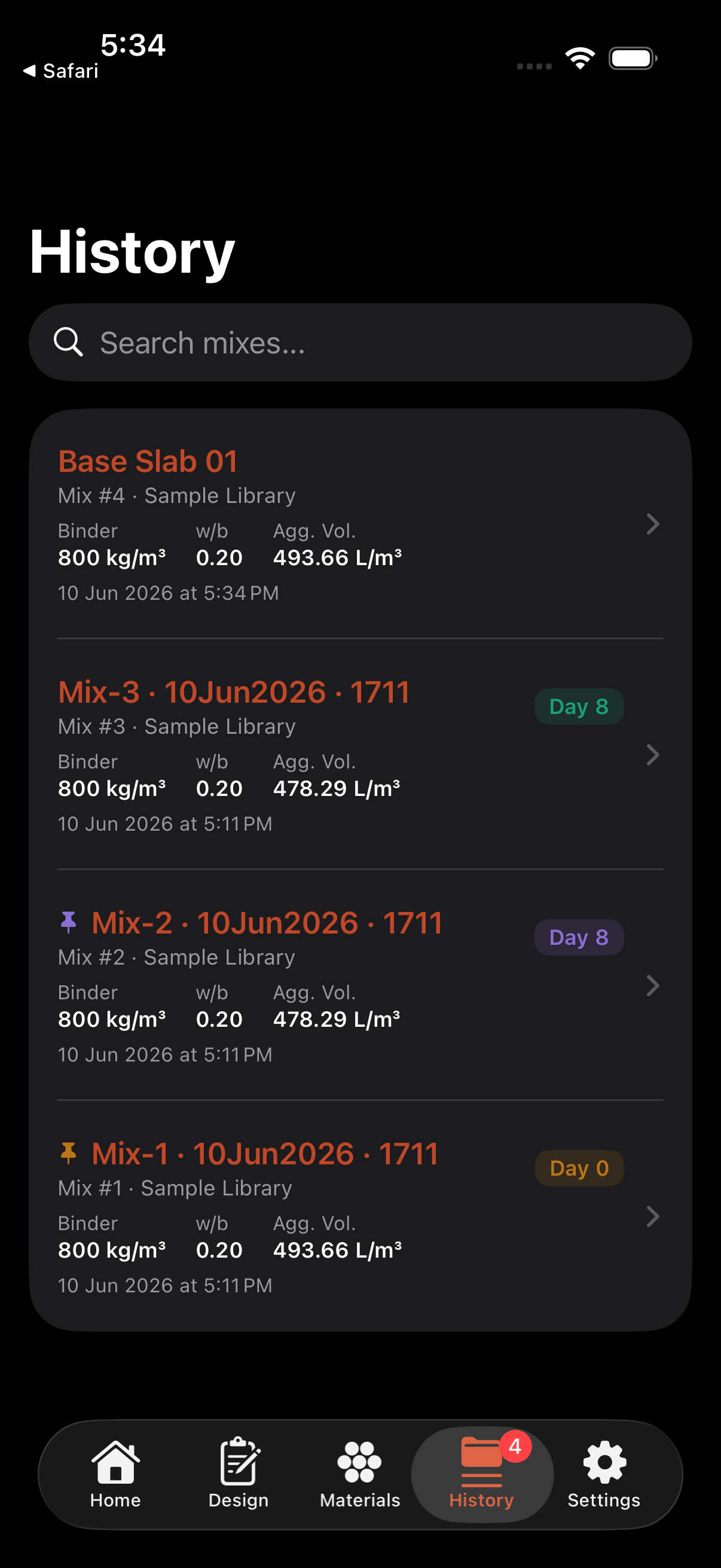
Task: Focus the Search mixes field
Action: click(x=360, y=343)
